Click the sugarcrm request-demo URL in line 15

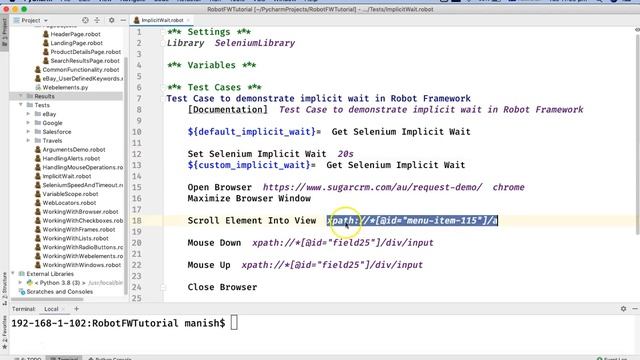(x=372, y=187)
